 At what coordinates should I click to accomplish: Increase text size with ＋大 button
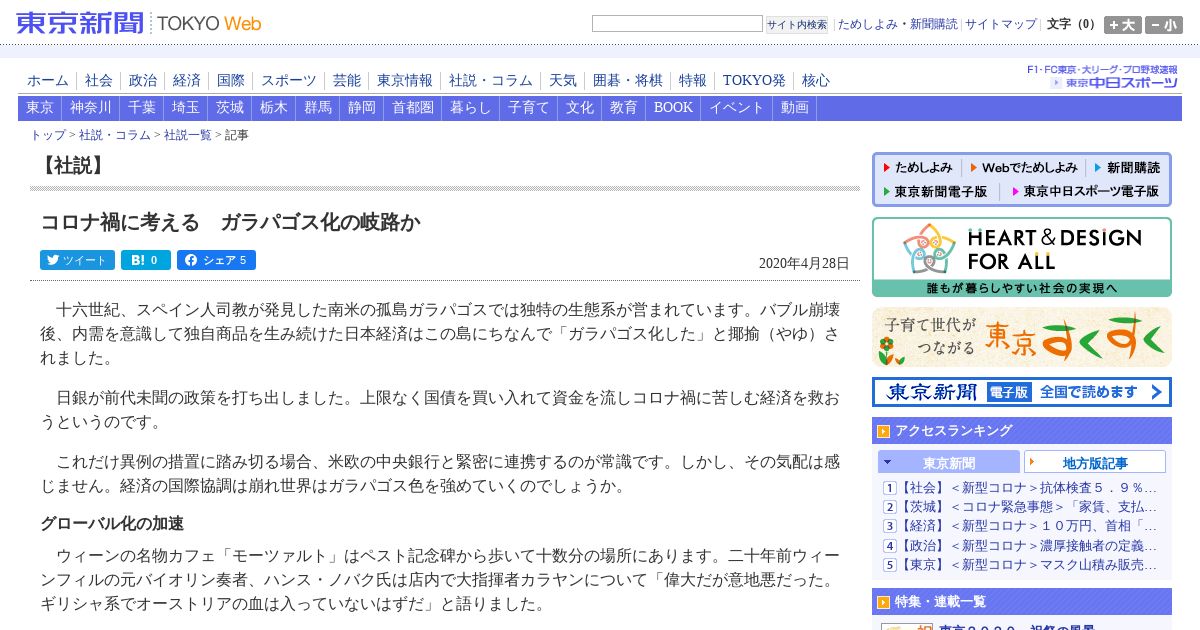1123,25
